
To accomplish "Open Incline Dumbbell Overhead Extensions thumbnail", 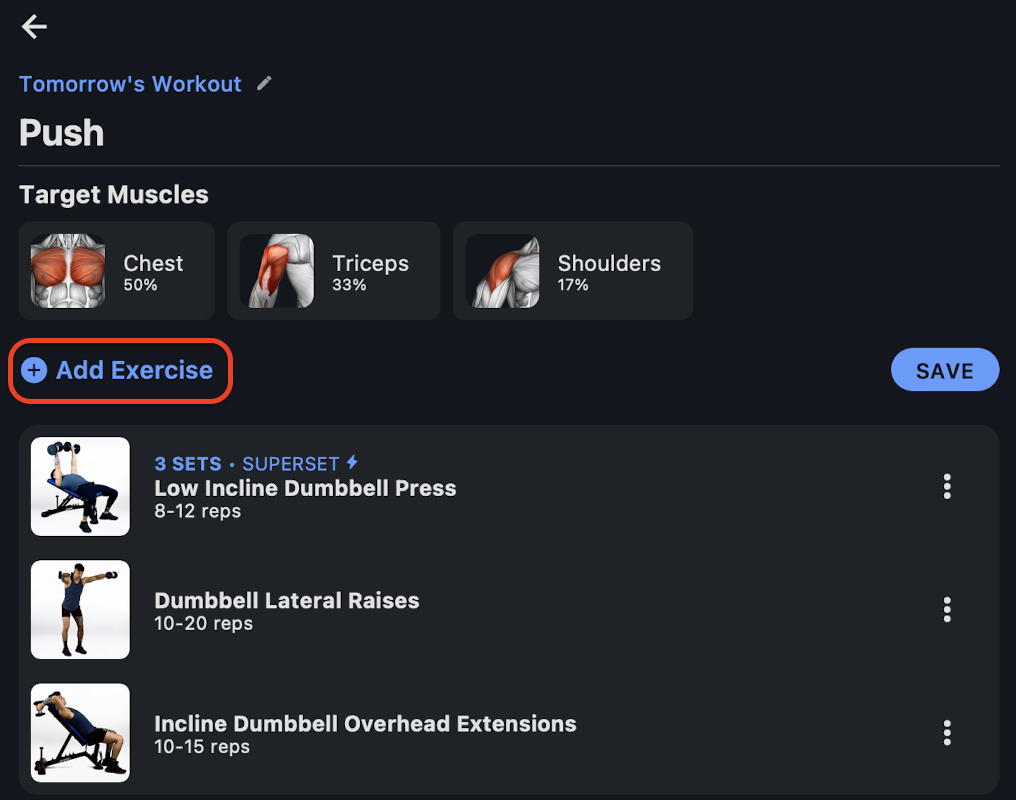I will (x=80, y=733).
